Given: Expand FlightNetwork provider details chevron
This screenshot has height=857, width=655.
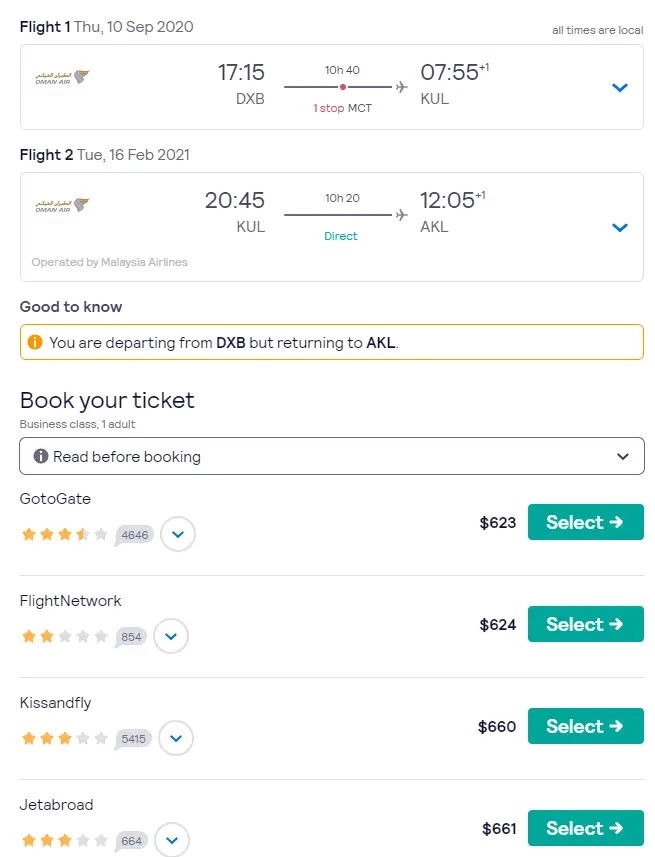Looking at the screenshot, I should (x=171, y=636).
